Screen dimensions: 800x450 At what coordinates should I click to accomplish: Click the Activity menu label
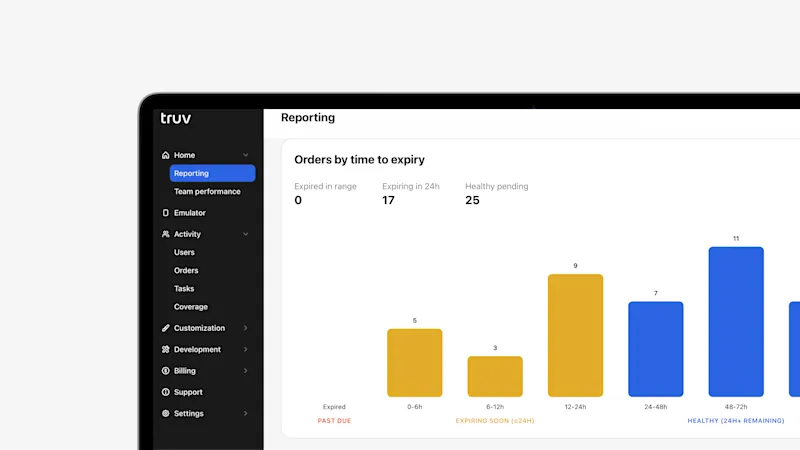point(187,234)
